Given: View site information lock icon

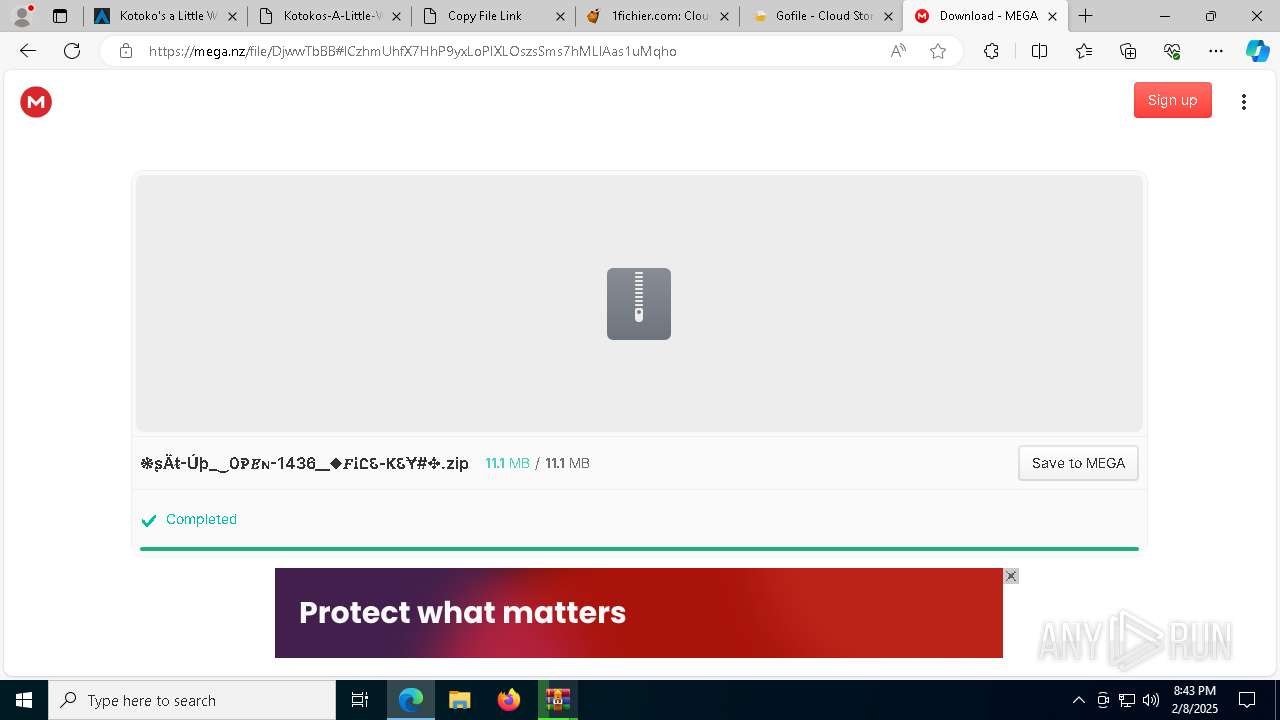Looking at the screenshot, I should [x=126, y=51].
